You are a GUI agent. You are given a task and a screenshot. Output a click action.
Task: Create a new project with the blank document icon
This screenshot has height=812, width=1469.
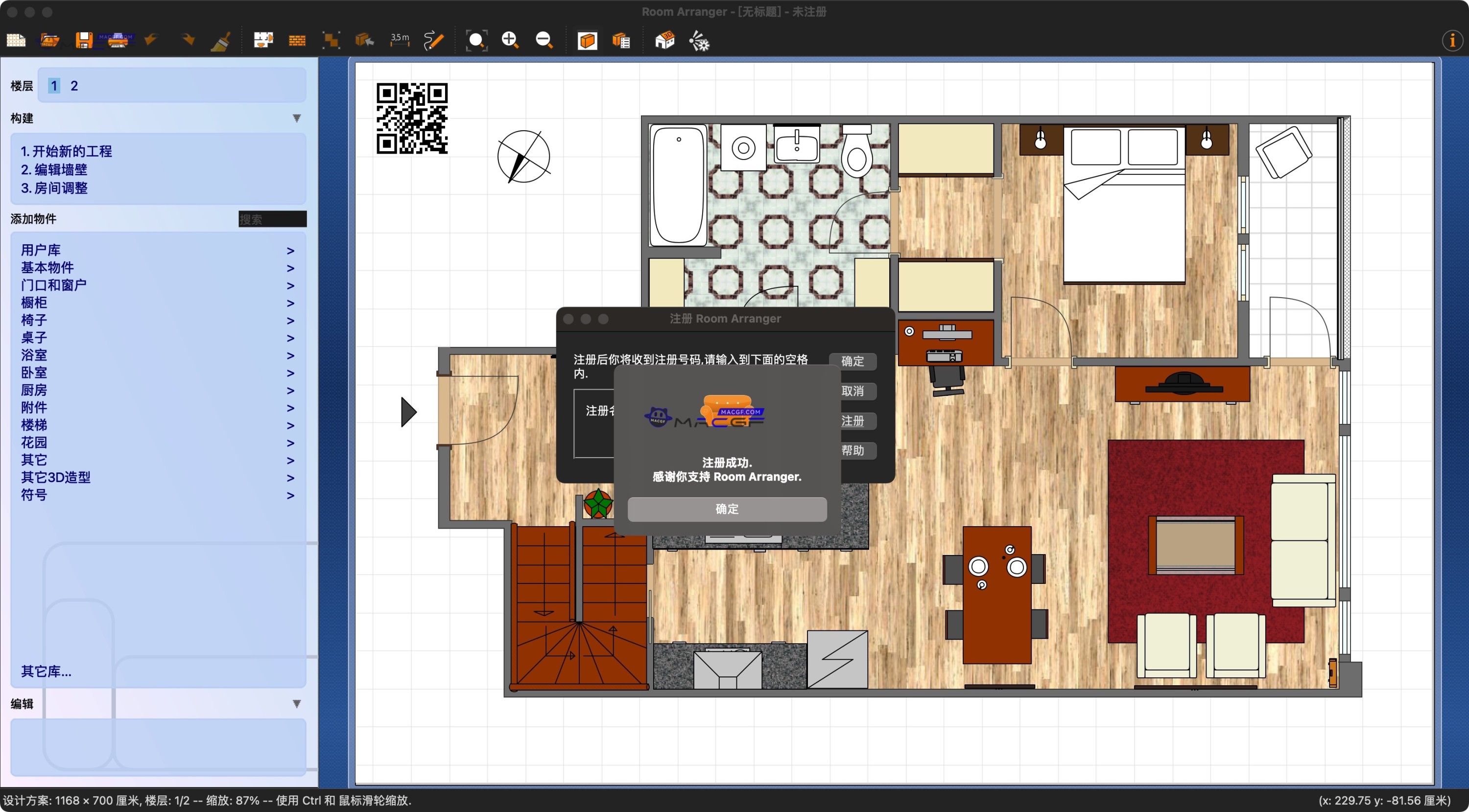tap(15, 40)
